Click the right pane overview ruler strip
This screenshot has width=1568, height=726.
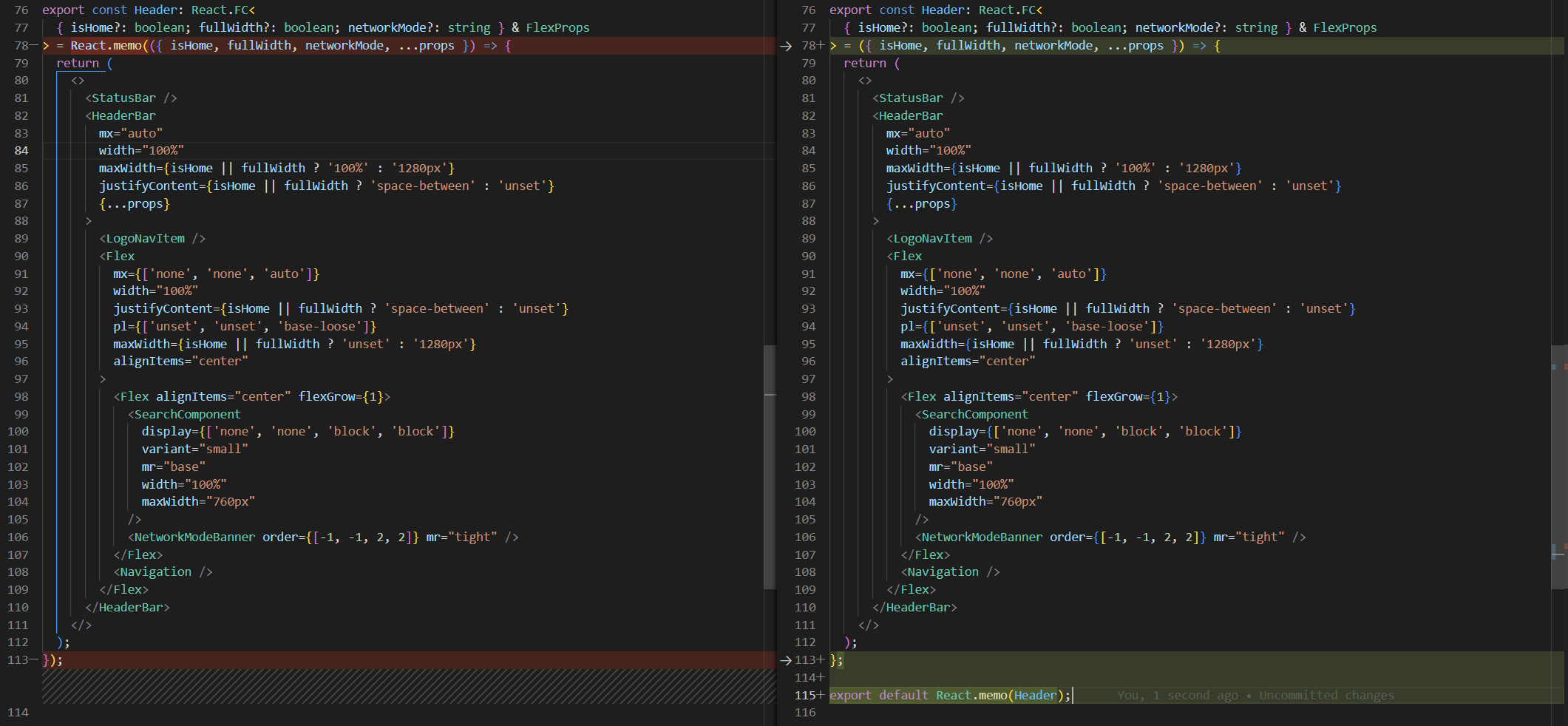tap(1559, 363)
